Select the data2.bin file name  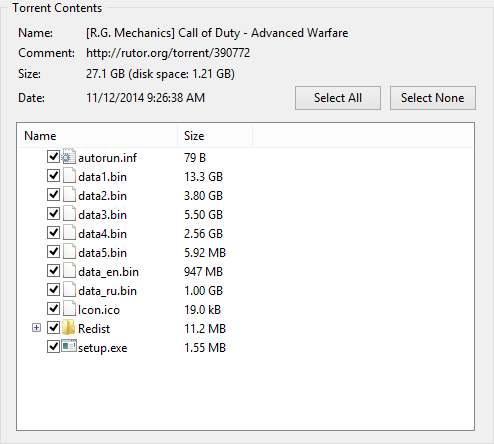102,196
